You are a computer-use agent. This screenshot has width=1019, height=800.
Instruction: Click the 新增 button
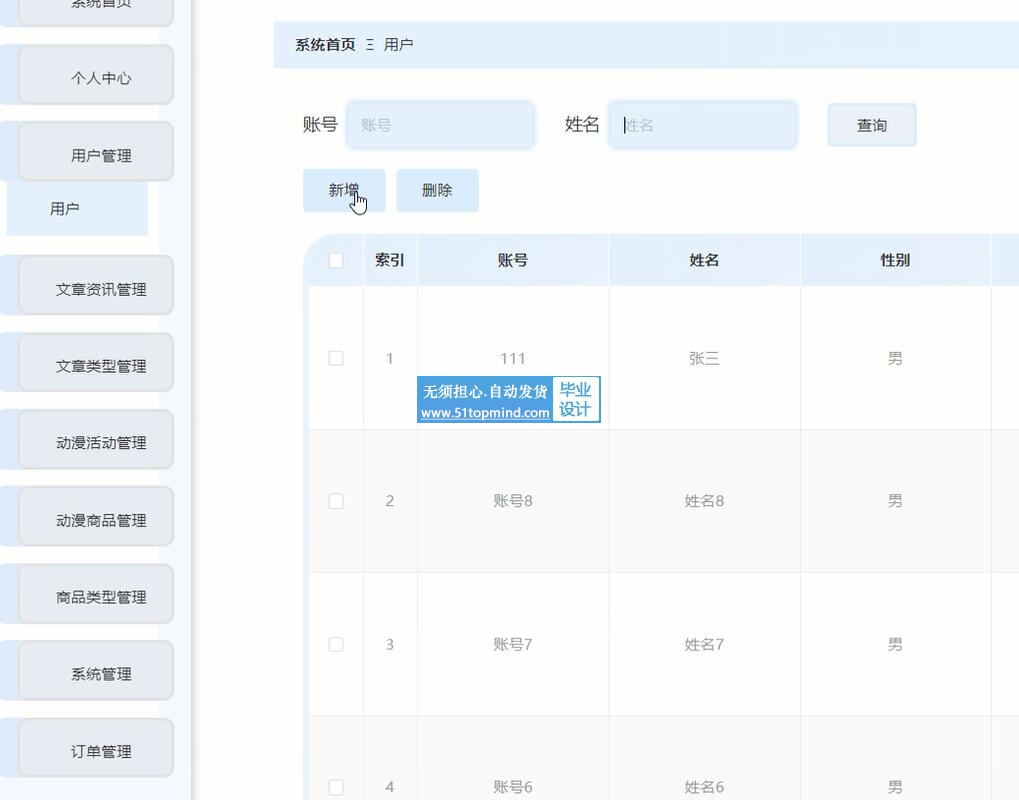tap(344, 190)
